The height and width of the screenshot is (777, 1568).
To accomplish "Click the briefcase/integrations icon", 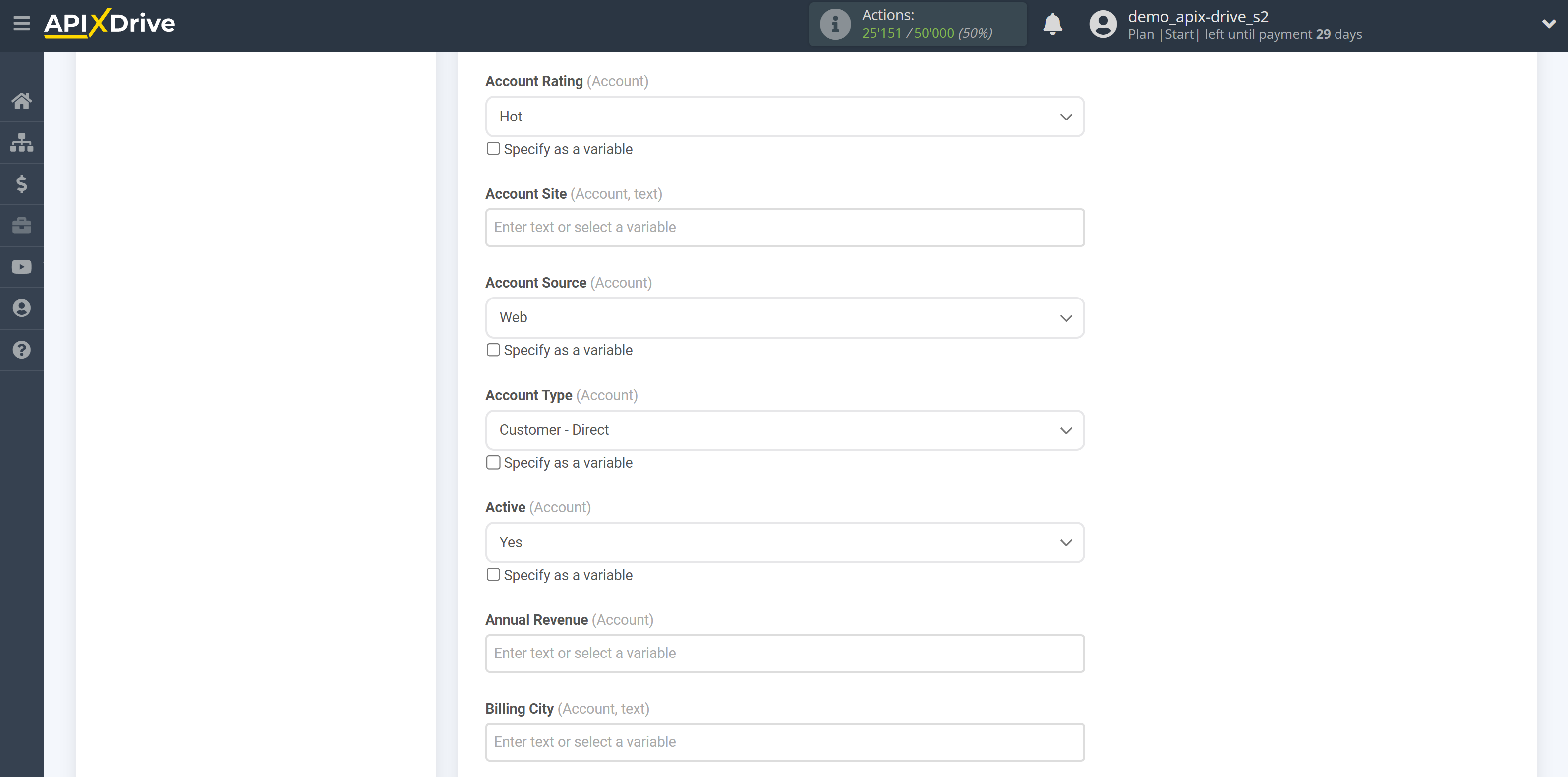I will 21,225.
